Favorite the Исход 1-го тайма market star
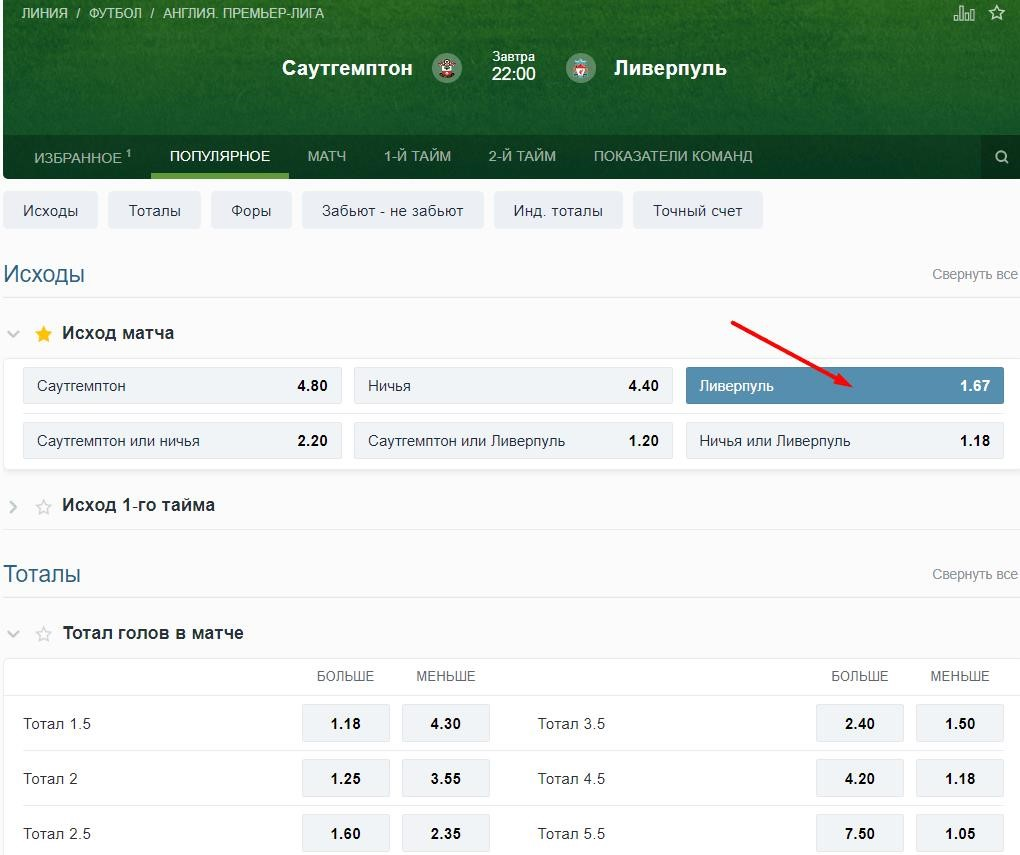Viewport: 1020px width, 855px height. point(44,506)
